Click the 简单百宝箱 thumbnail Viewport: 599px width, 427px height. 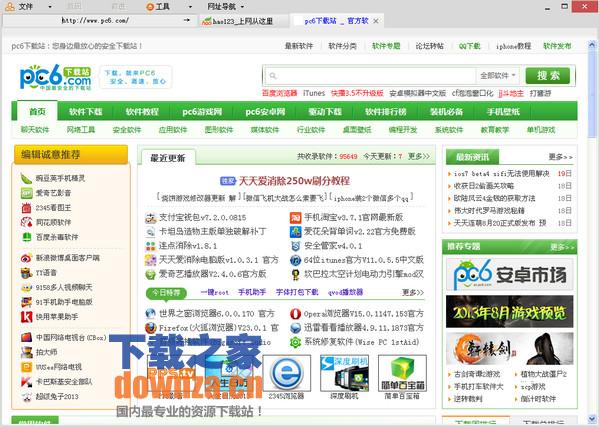pos(402,374)
